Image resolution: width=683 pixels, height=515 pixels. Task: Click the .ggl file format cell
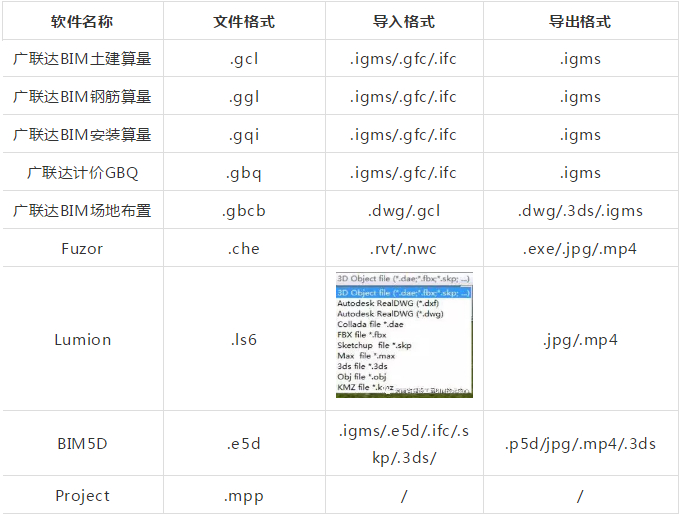click(244, 97)
